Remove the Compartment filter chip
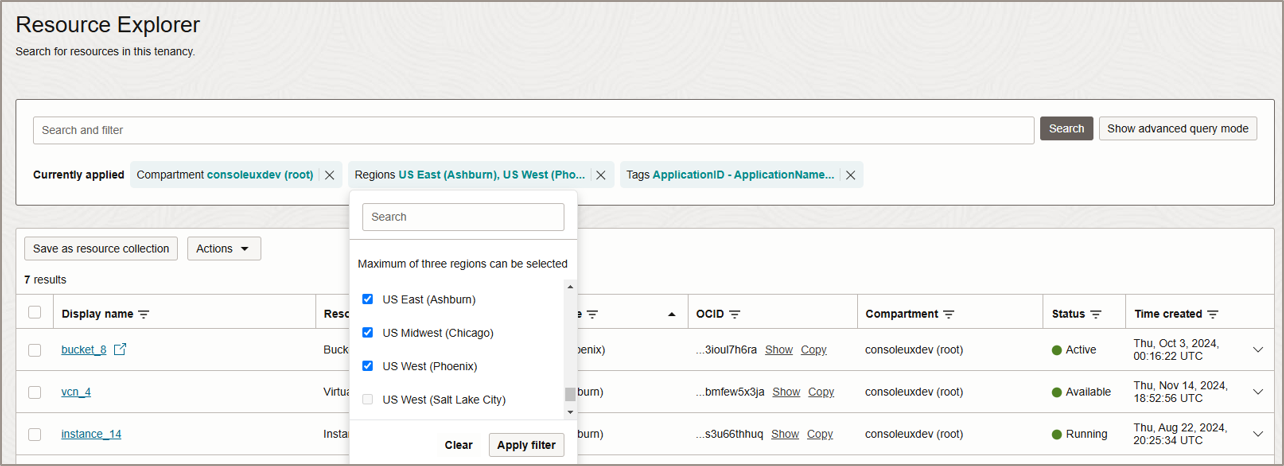1284x466 pixels. click(x=329, y=175)
